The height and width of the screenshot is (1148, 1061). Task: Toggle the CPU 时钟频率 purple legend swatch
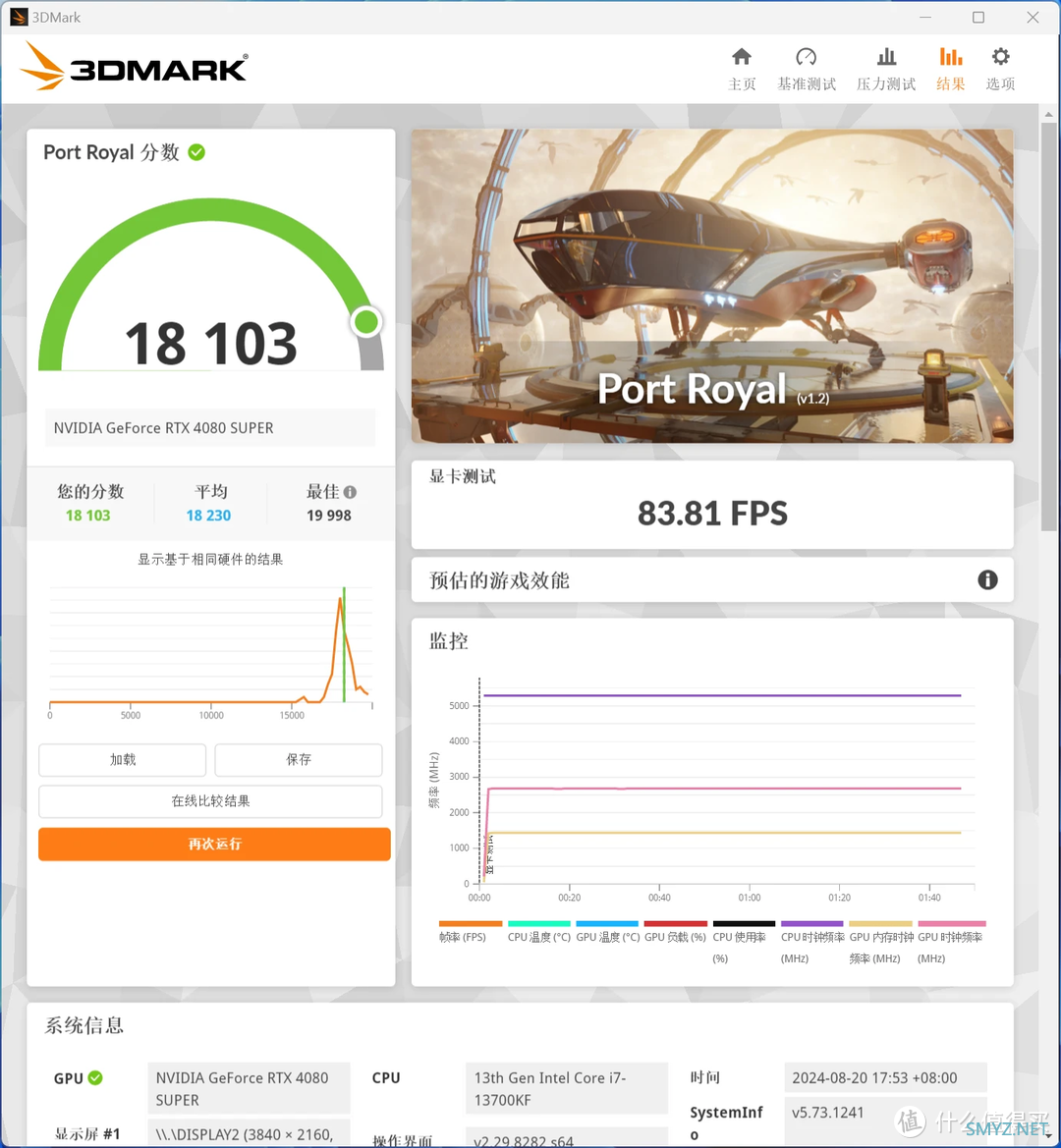point(812,924)
